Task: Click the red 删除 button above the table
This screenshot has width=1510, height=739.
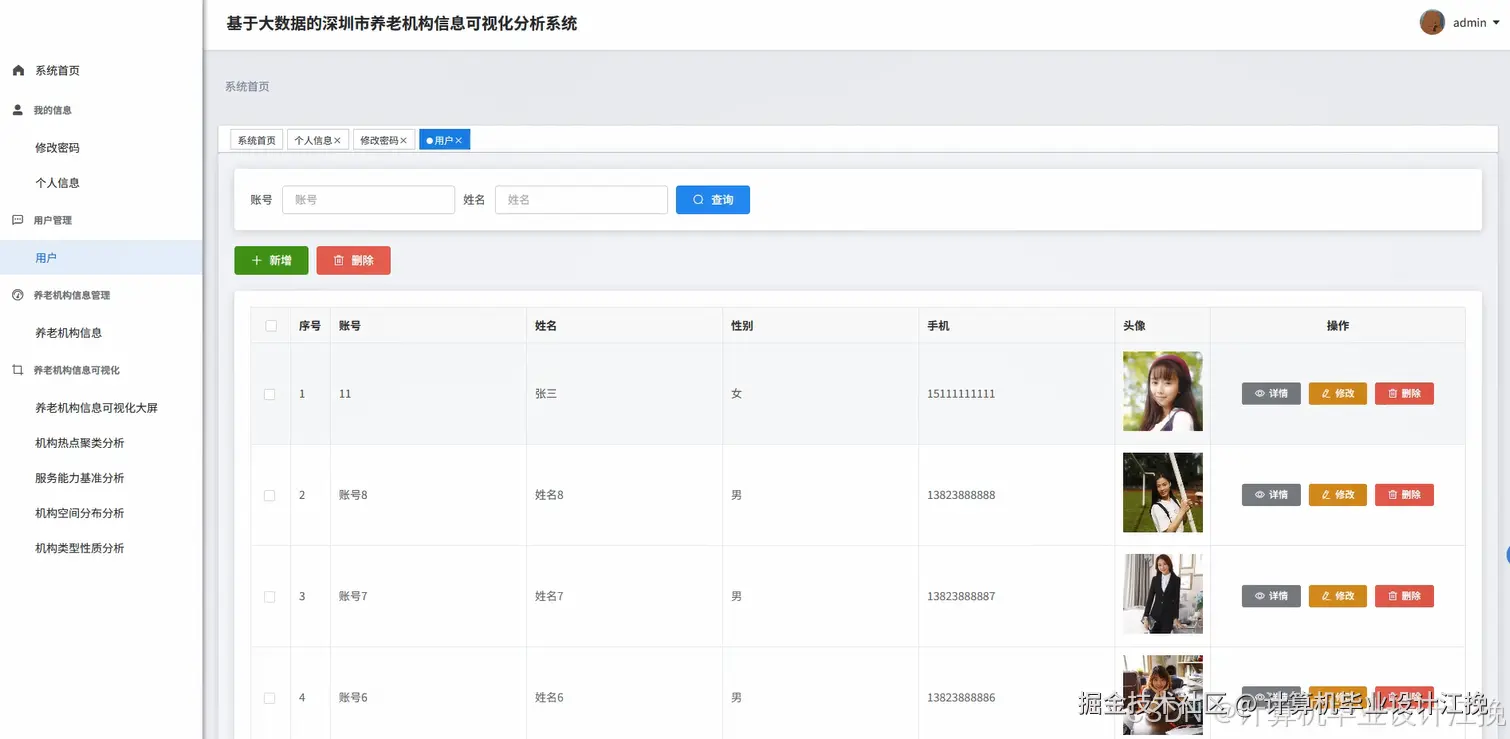Action: click(x=353, y=260)
